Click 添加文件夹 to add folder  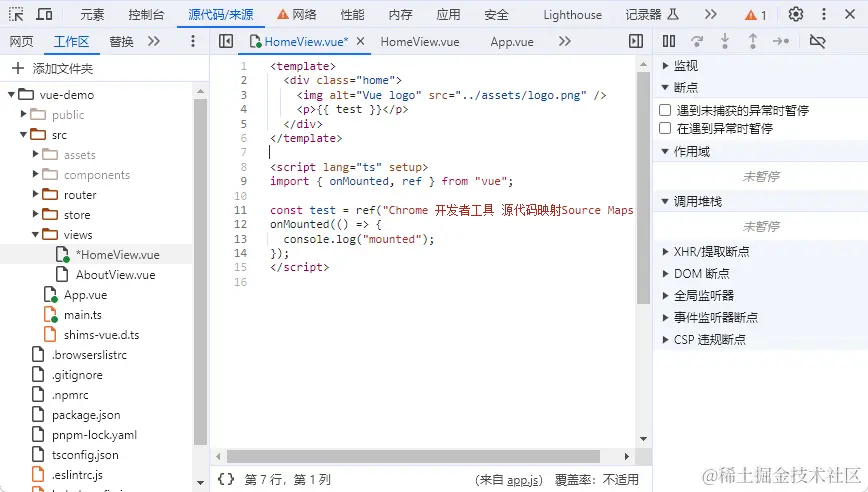[63, 69]
